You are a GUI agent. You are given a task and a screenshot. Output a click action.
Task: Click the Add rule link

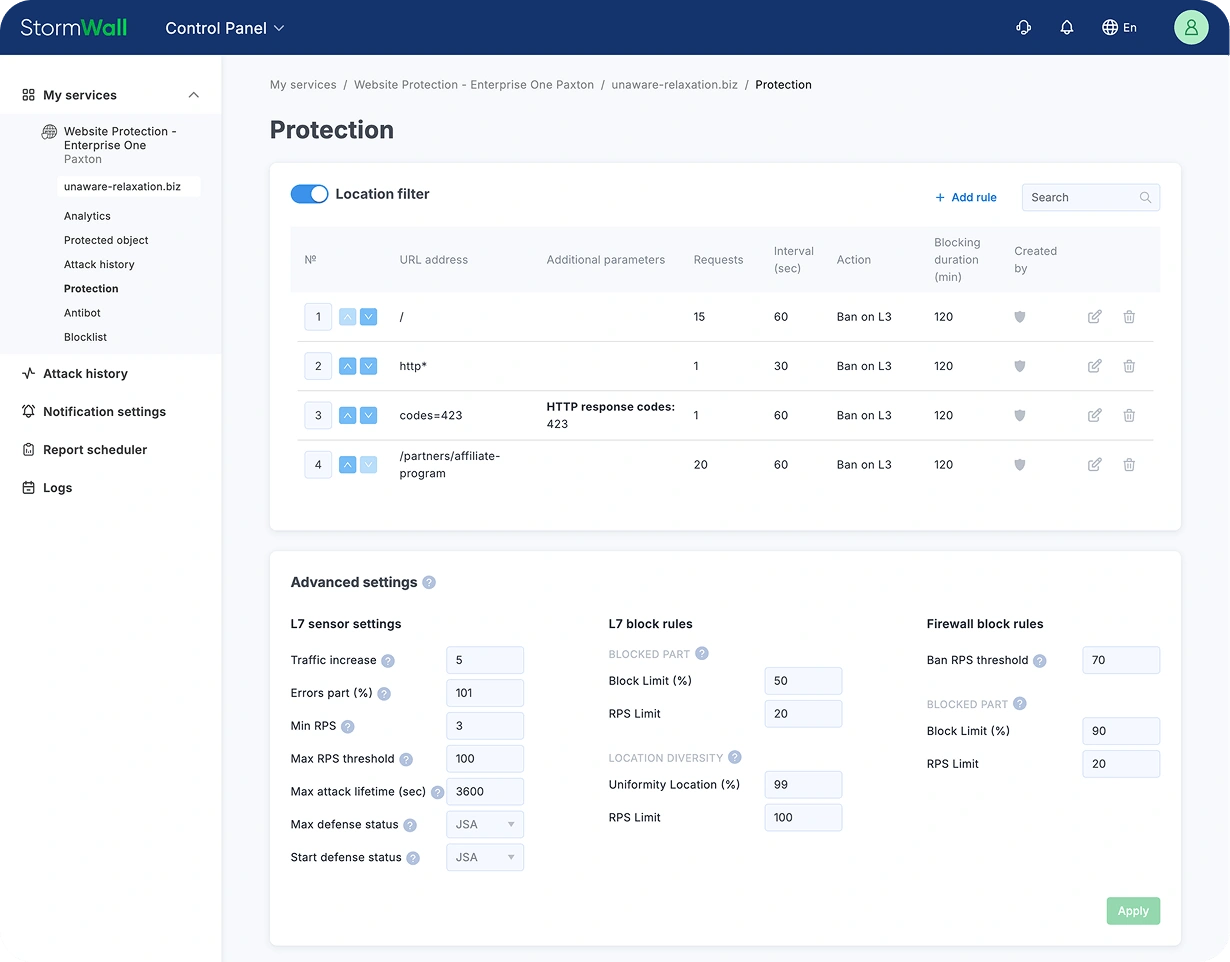965,197
